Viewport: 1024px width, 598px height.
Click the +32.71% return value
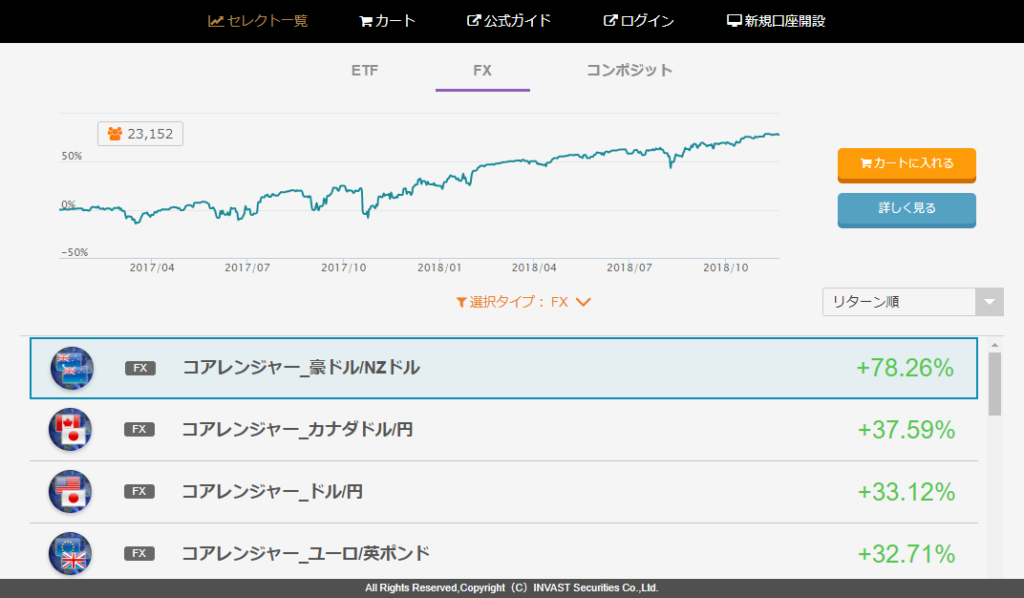pos(906,554)
